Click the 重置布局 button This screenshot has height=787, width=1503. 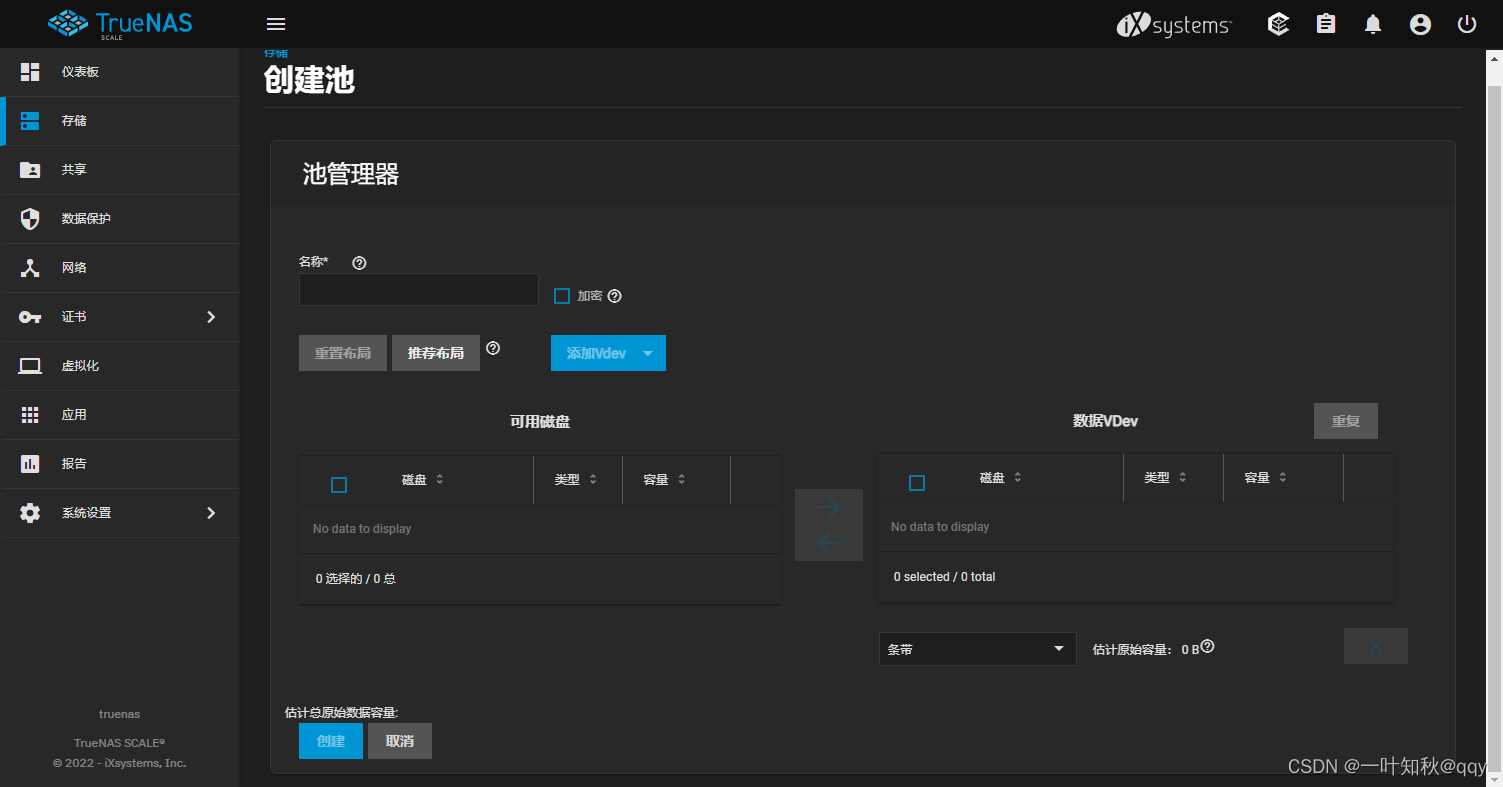point(343,353)
